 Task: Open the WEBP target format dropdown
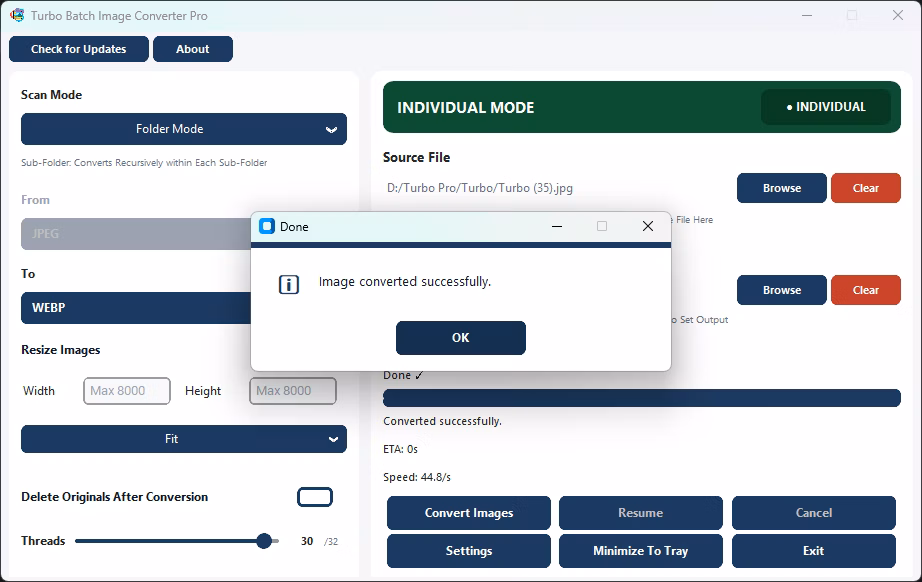click(x=136, y=307)
